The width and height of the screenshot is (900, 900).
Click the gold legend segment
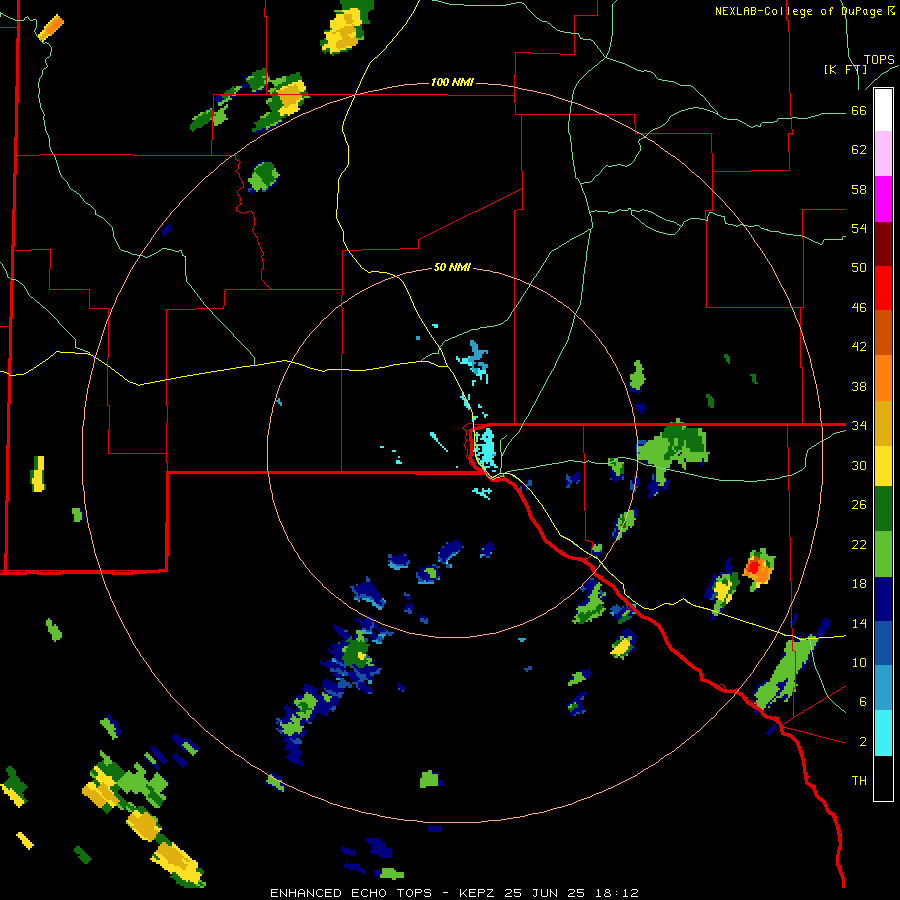[x=883, y=423]
